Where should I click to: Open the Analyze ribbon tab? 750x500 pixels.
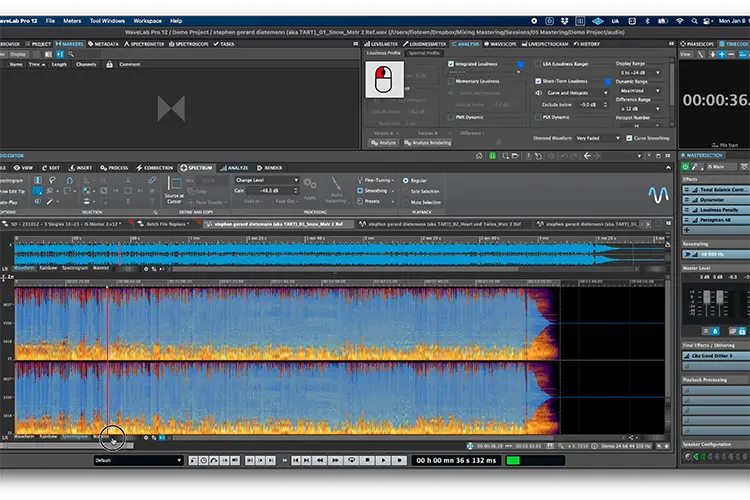click(x=234, y=168)
